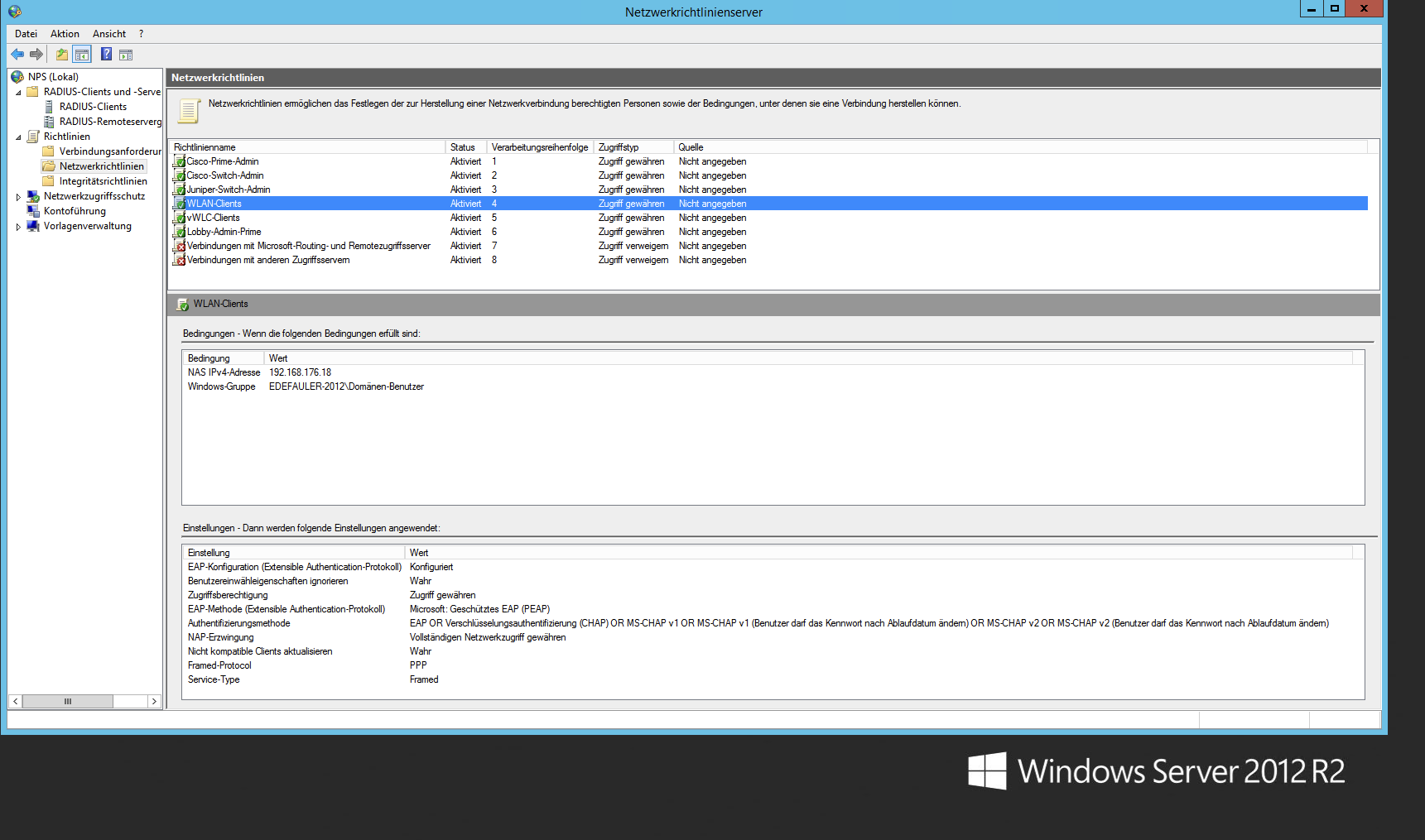Sort by Richtlinienname column header

point(308,147)
